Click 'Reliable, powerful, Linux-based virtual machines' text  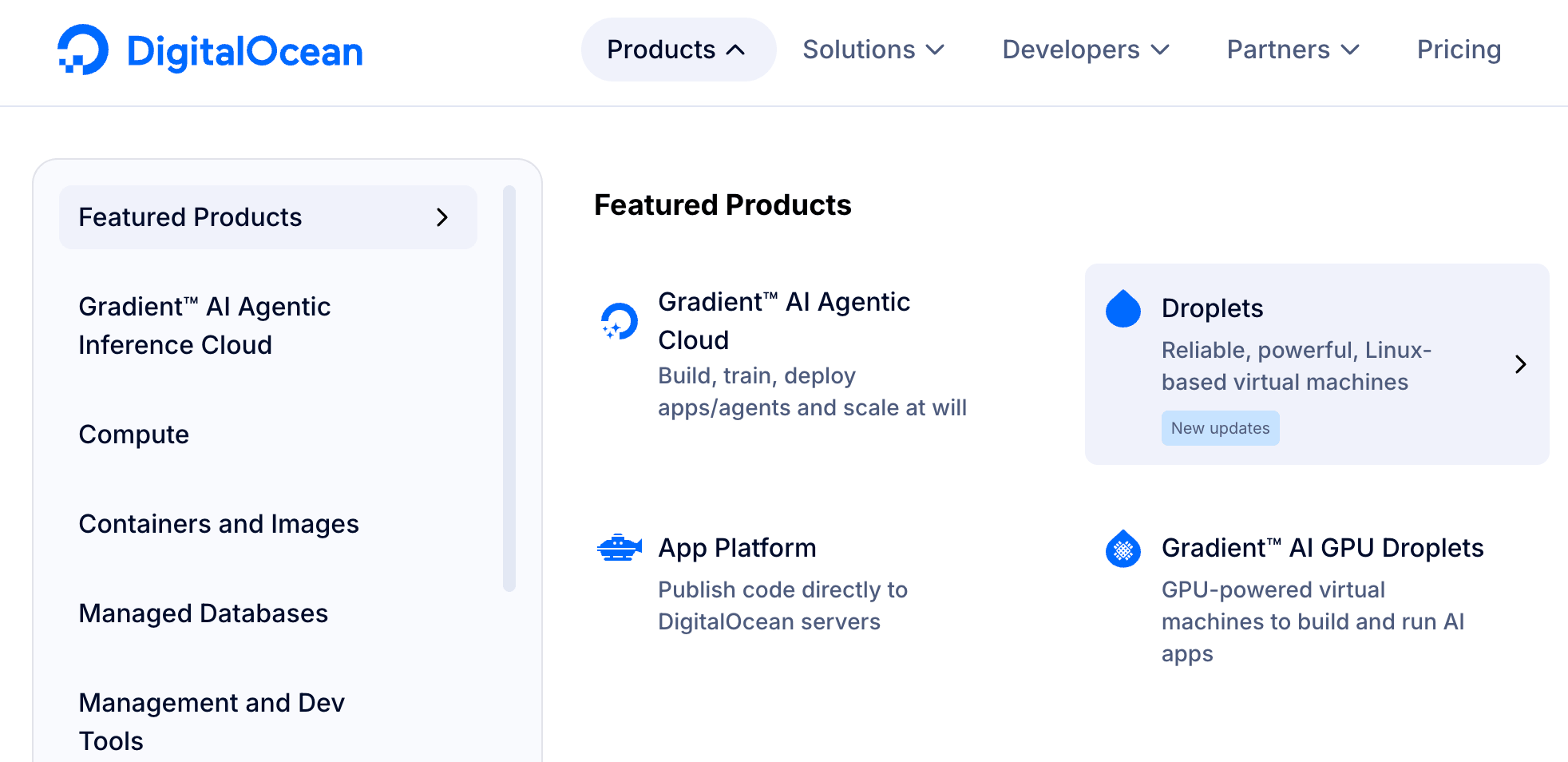[x=1296, y=366]
